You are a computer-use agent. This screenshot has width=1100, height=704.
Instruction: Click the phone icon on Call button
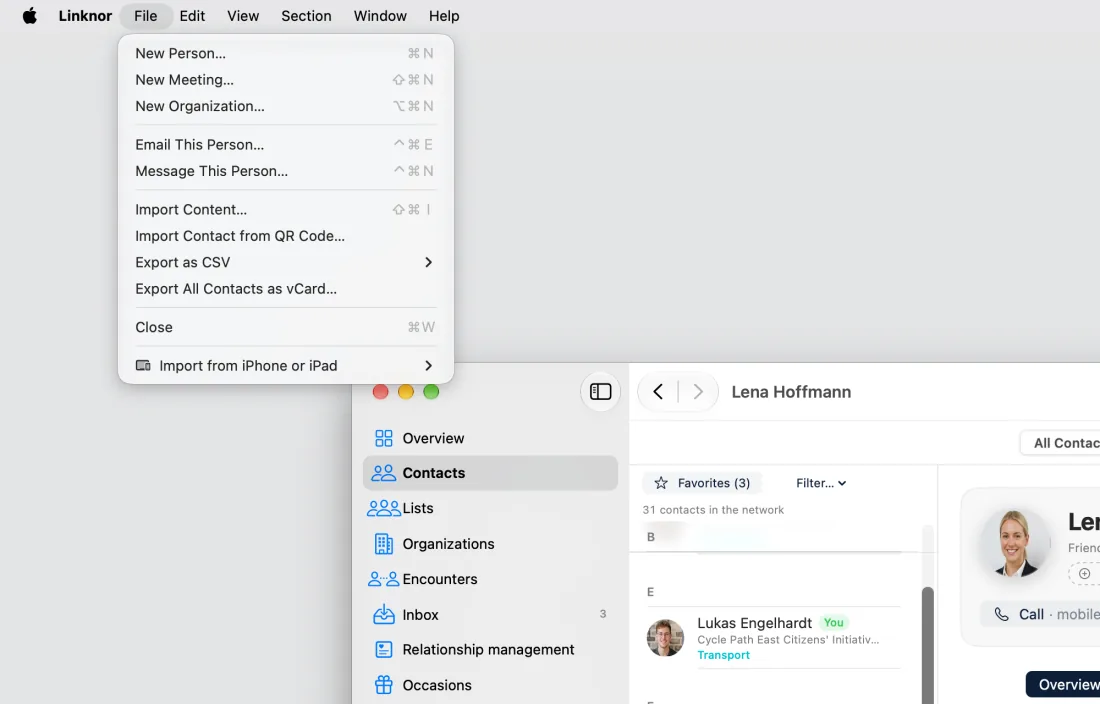click(1001, 614)
